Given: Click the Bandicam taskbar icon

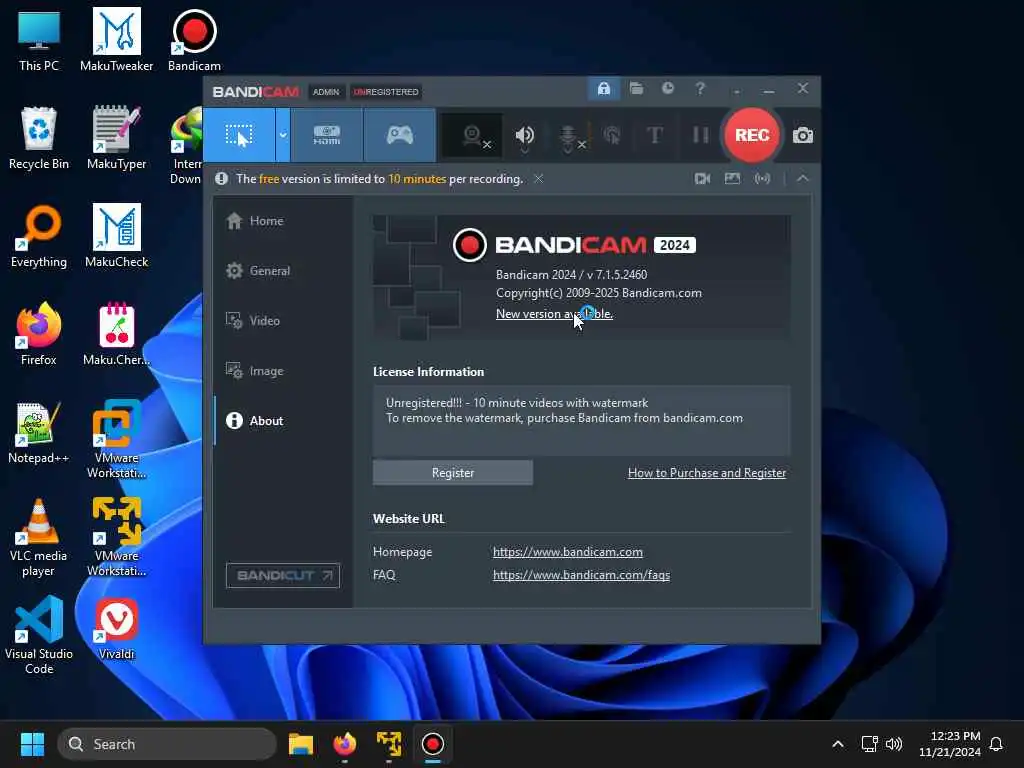Looking at the screenshot, I should [432, 744].
